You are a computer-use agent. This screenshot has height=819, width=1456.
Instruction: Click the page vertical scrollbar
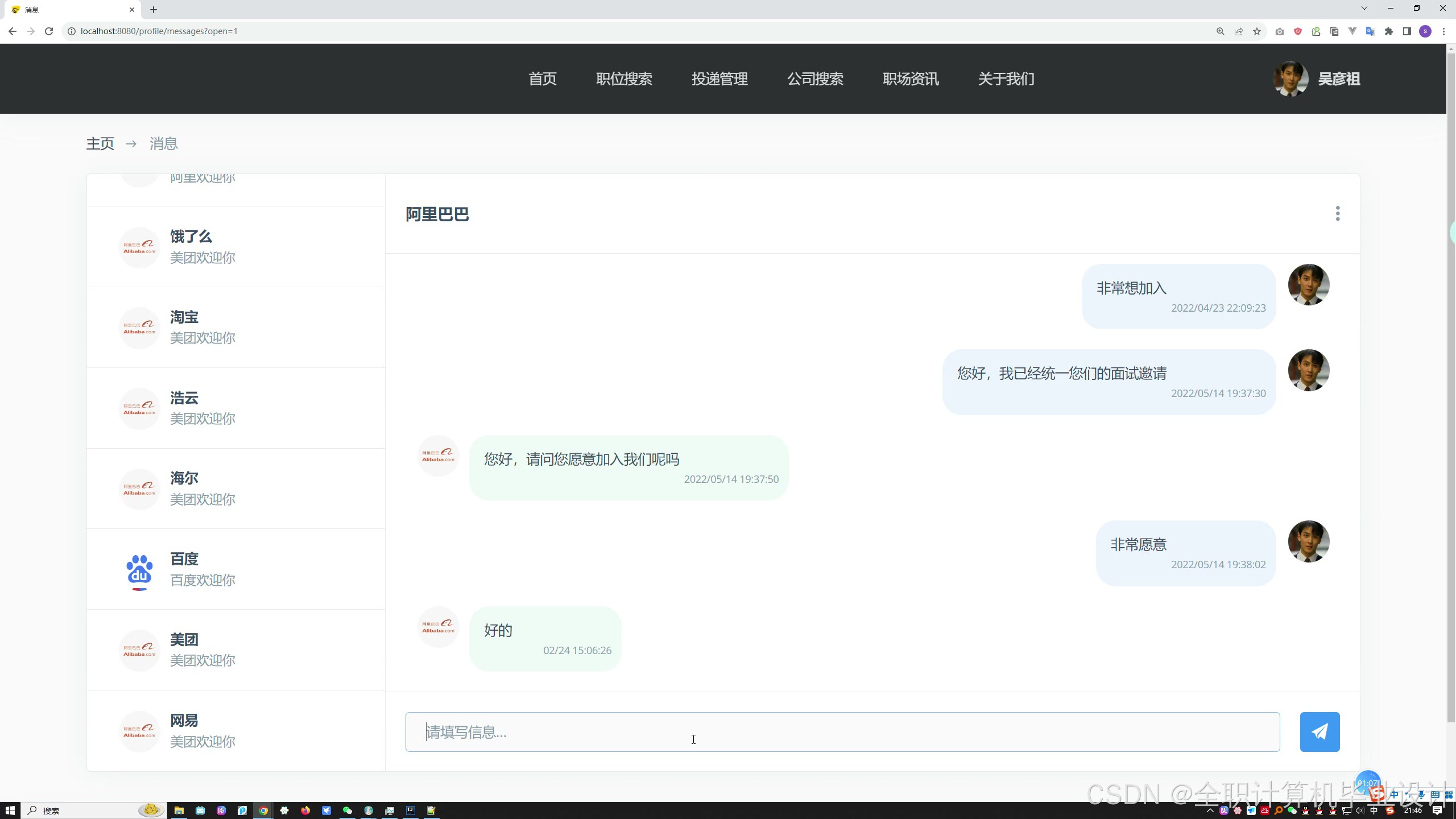[1450, 387]
